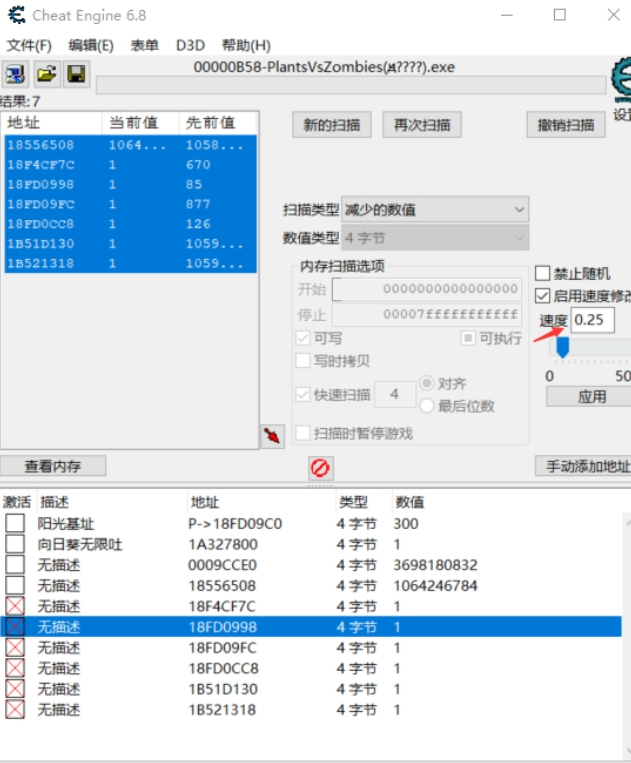631x763 pixels.
Task: Enable the 写时拷贝 checkbox
Action: pyautogui.click(x=303, y=361)
